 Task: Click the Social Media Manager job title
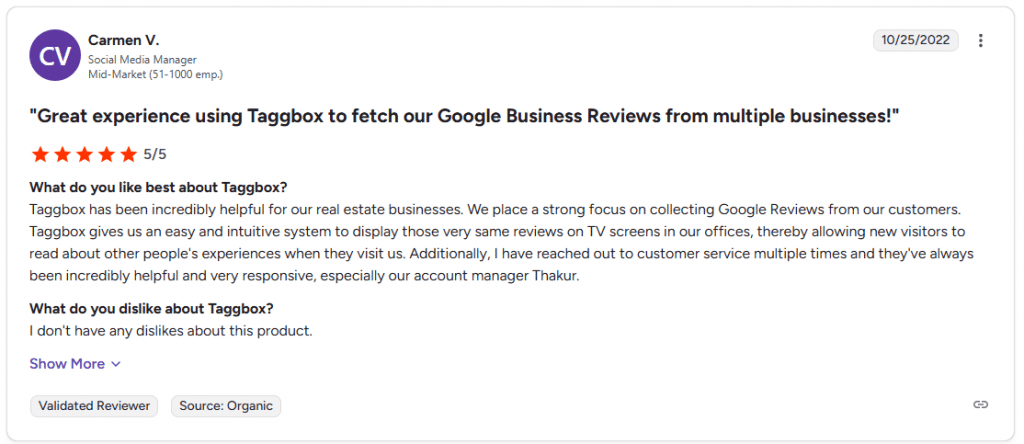click(x=142, y=60)
